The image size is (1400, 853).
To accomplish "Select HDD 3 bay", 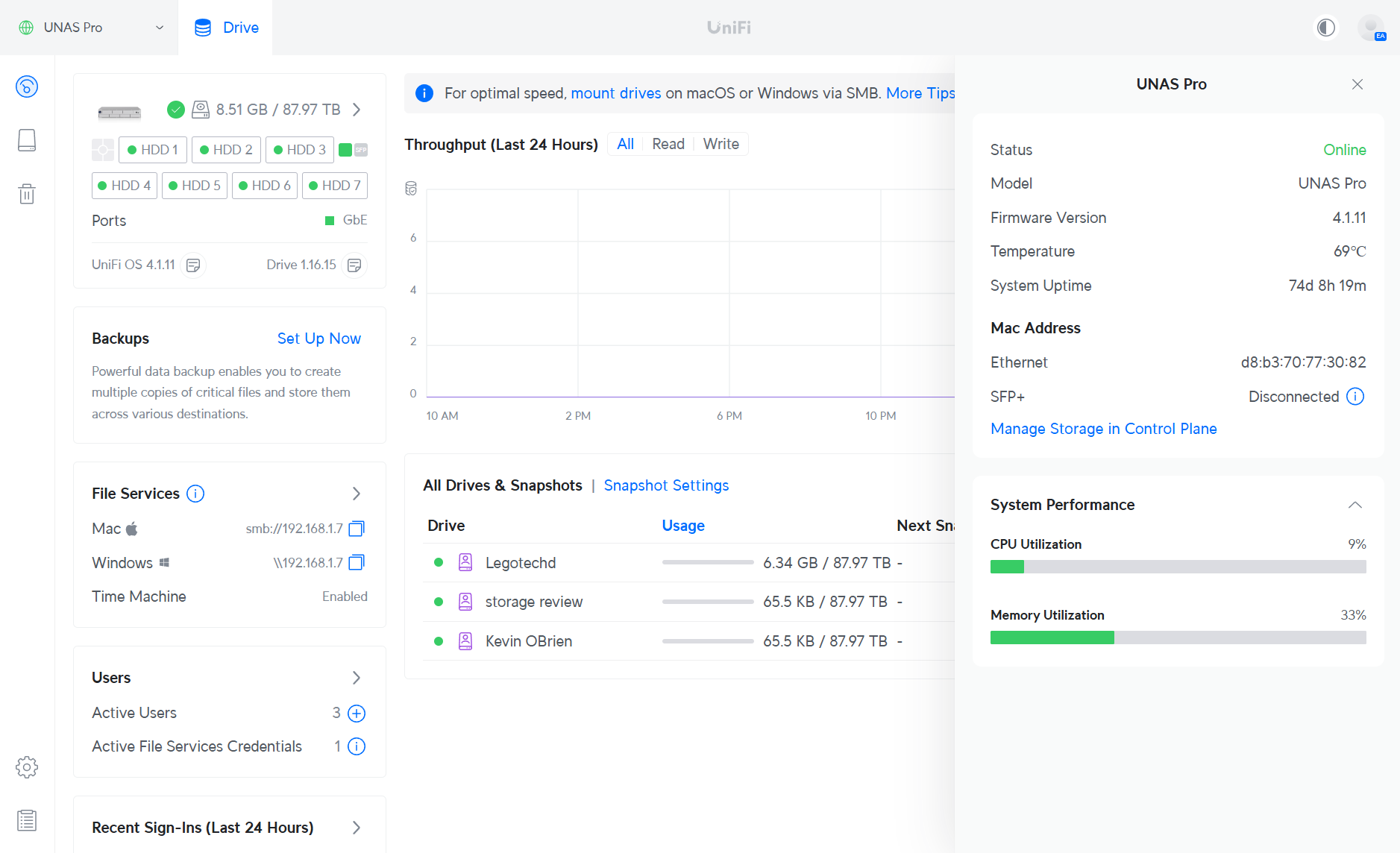I will tap(300, 150).
